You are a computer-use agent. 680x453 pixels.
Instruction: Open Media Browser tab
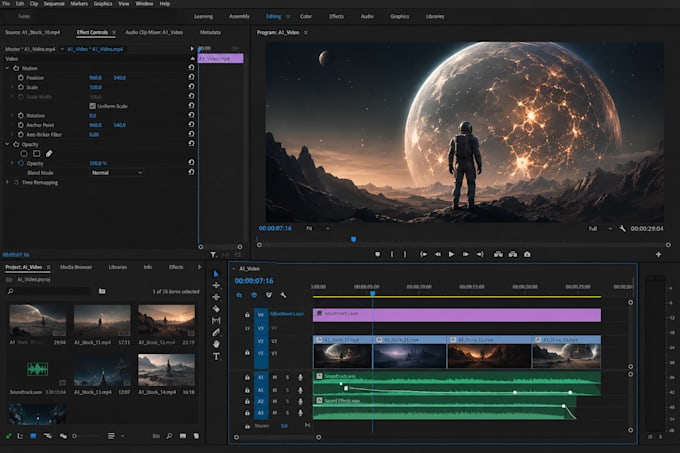coord(76,267)
